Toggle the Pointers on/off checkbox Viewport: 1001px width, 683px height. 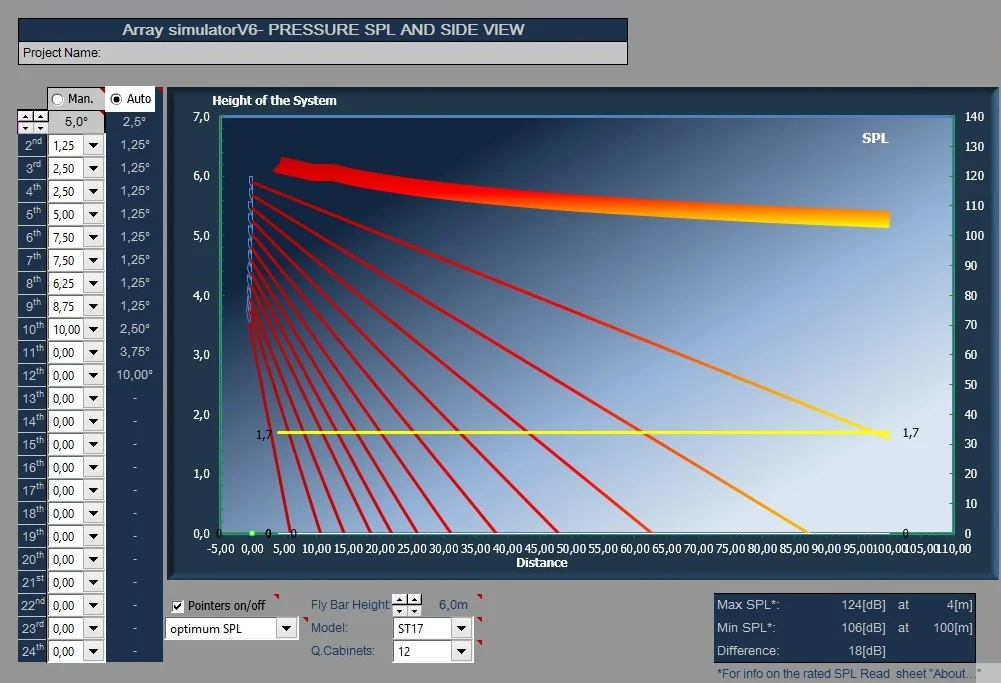(x=178, y=606)
